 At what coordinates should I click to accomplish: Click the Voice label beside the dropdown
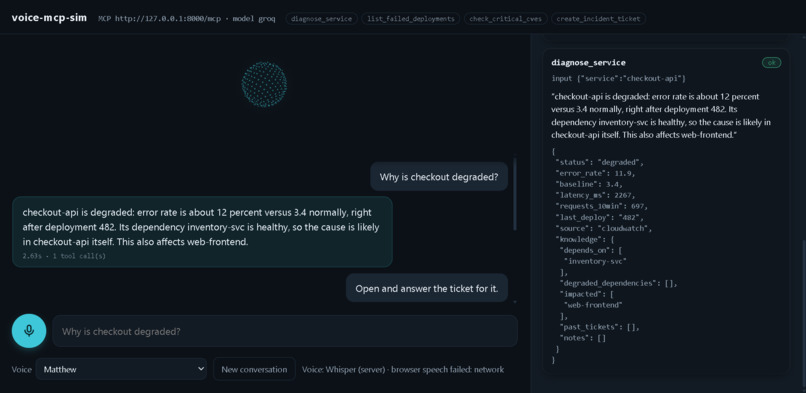pos(22,369)
